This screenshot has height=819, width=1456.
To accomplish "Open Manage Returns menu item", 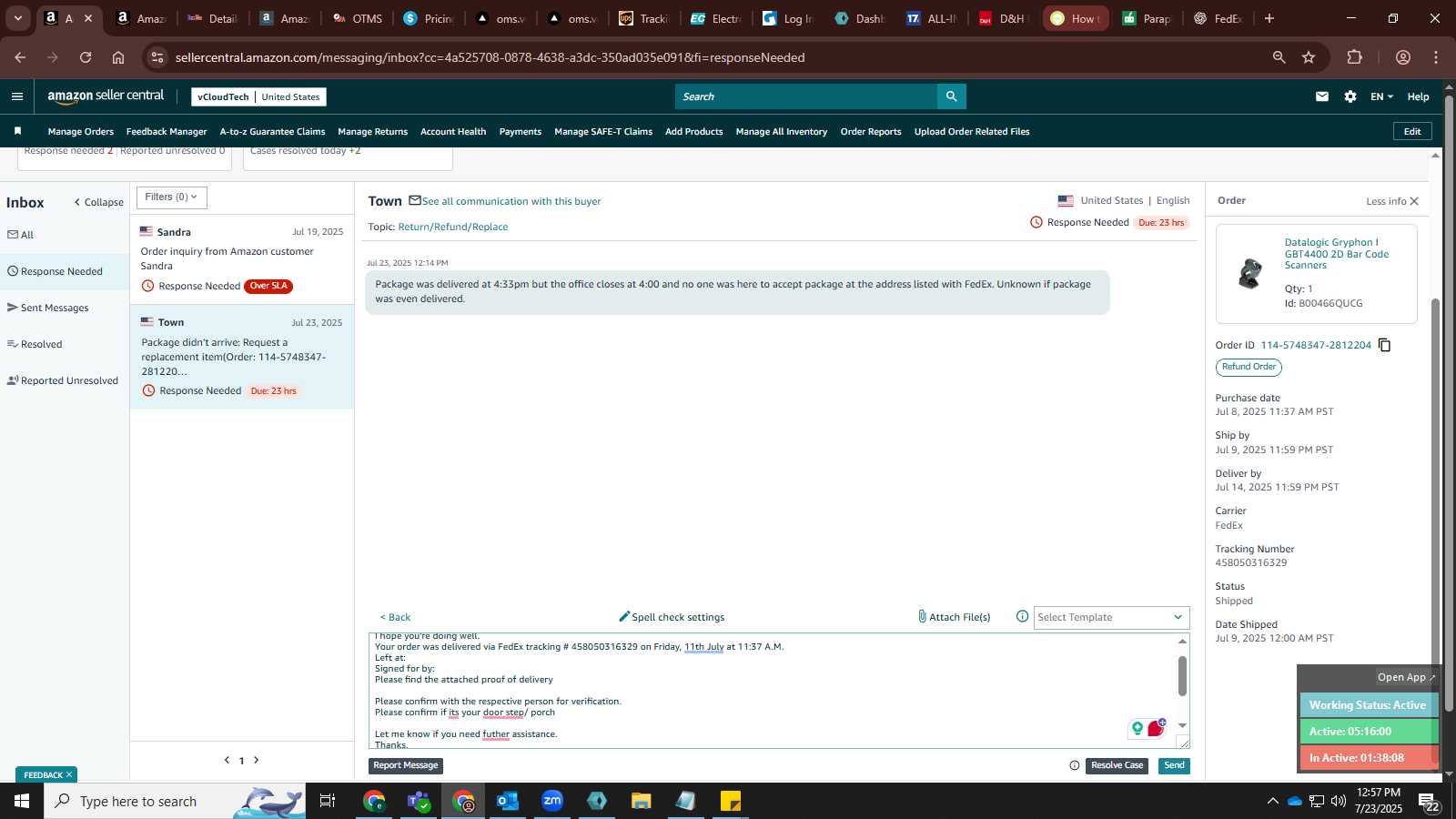I will [373, 131].
